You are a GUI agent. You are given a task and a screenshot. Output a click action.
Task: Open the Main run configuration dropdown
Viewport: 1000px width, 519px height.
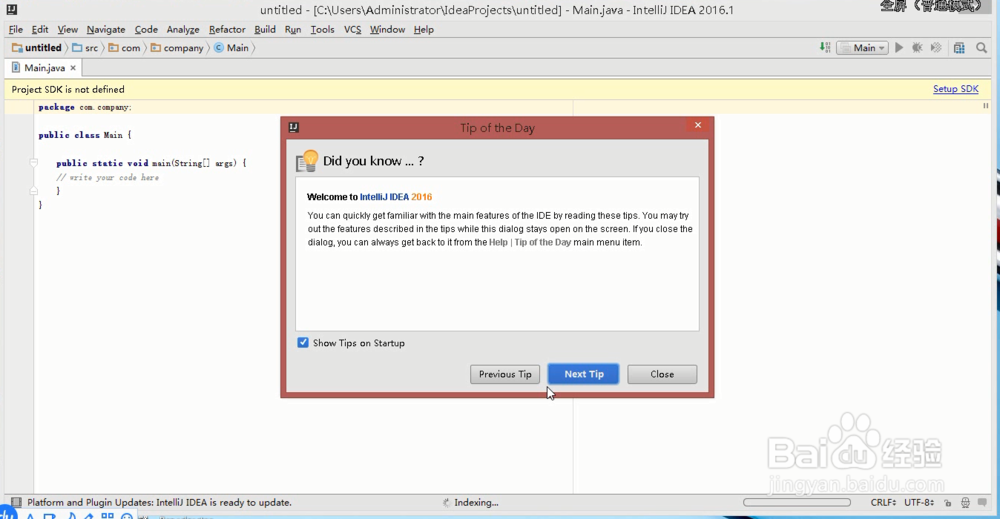(862, 48)
